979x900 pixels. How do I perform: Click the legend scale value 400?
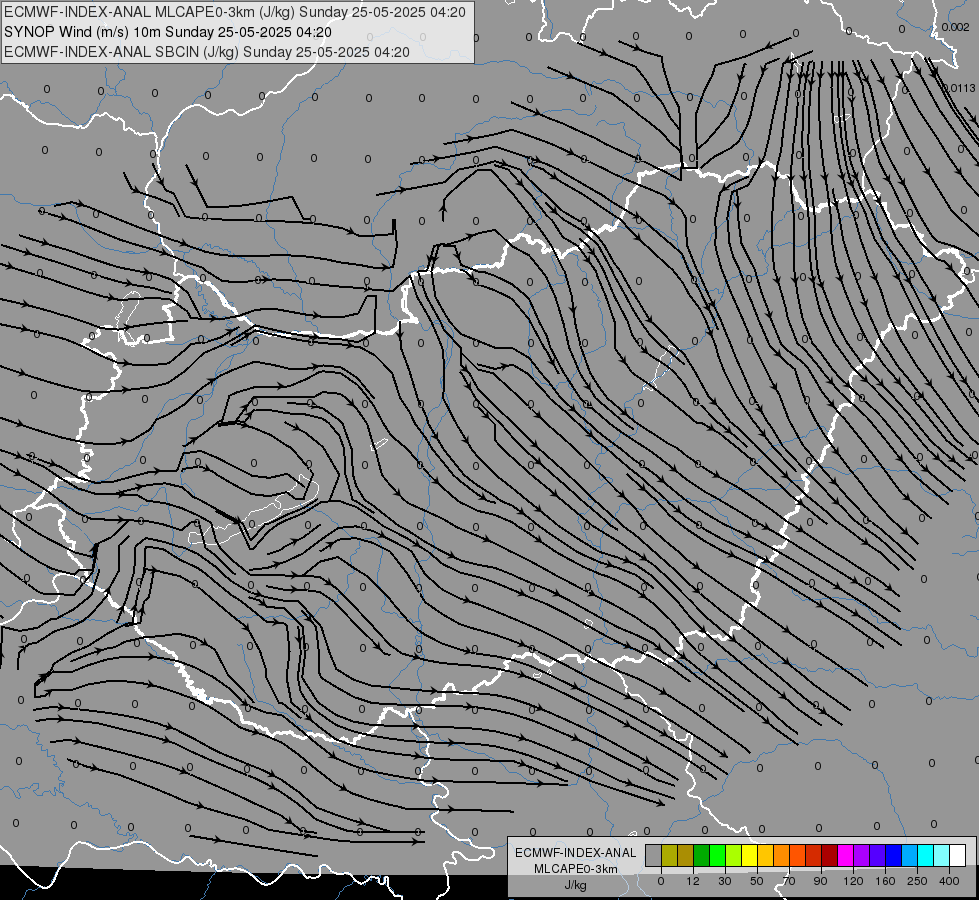tap(949, 881)
